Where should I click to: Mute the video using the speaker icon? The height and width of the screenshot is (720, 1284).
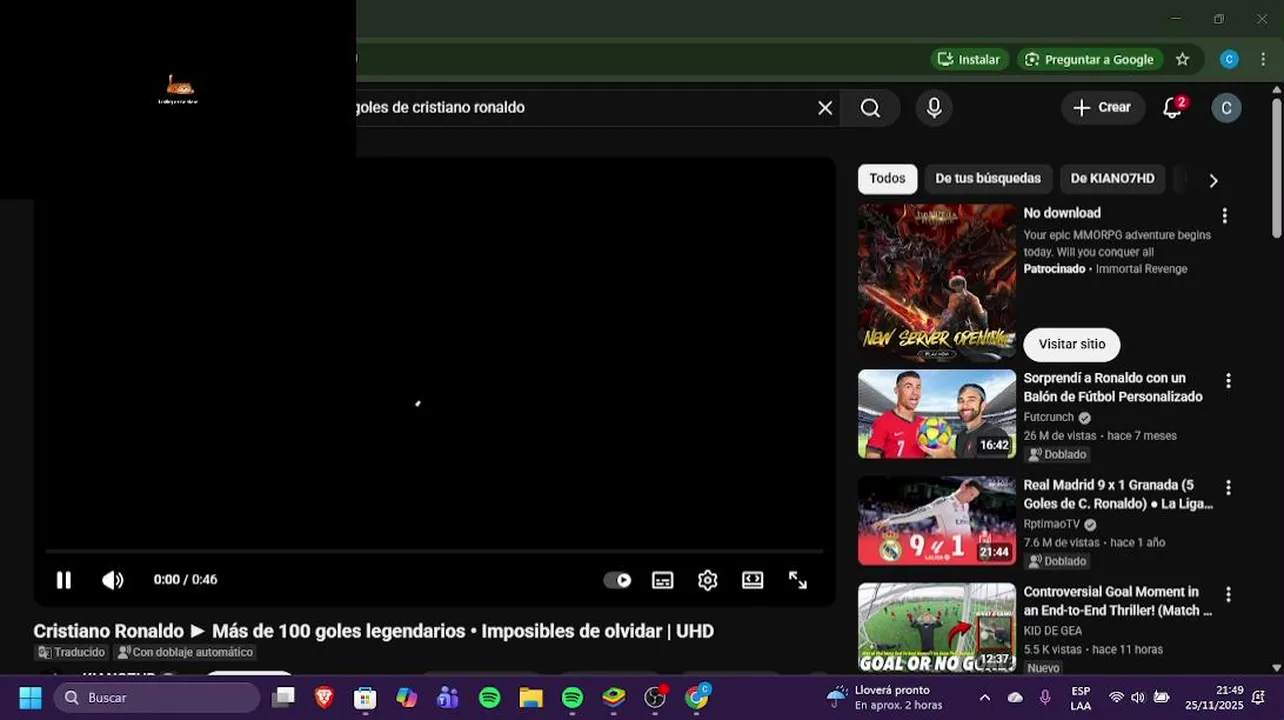coord(112,580)
